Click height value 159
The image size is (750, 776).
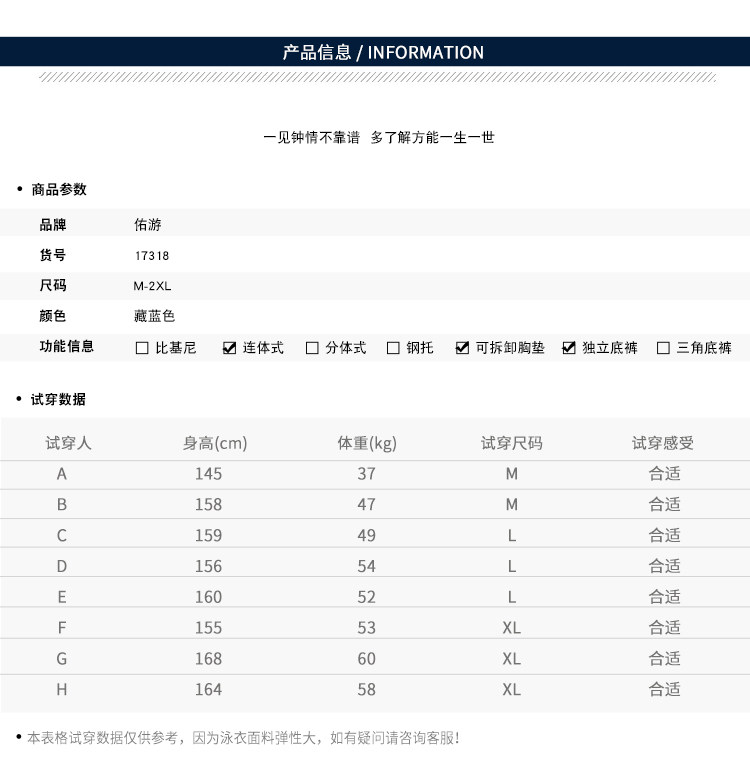pyautogui.click(x=208, y=535)
